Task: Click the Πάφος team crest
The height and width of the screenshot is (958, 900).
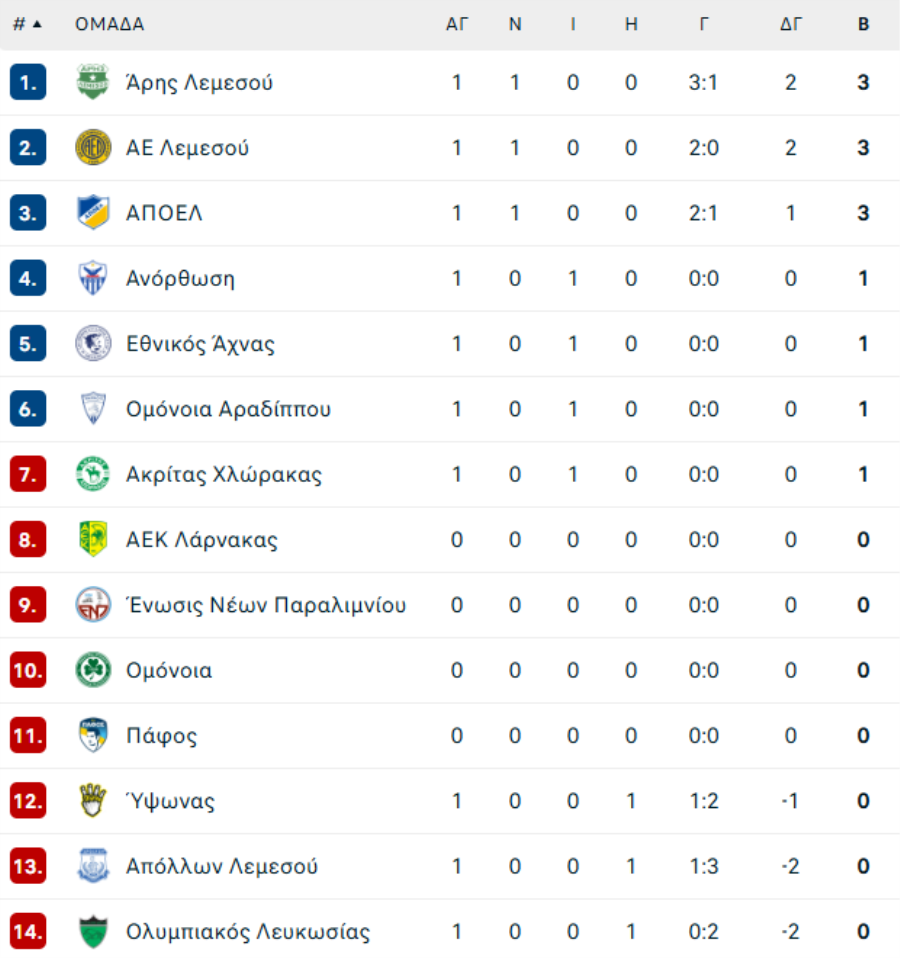Action: [x=93, y=735]
